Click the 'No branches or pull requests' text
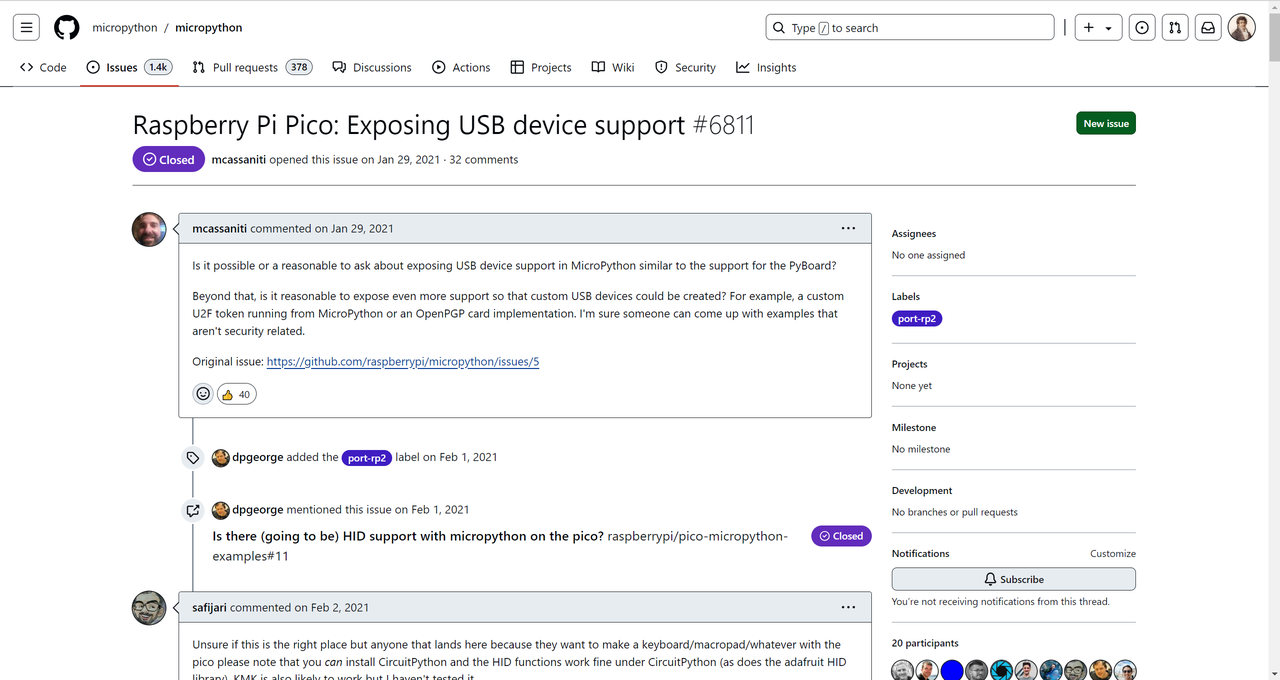 (955, 512)
